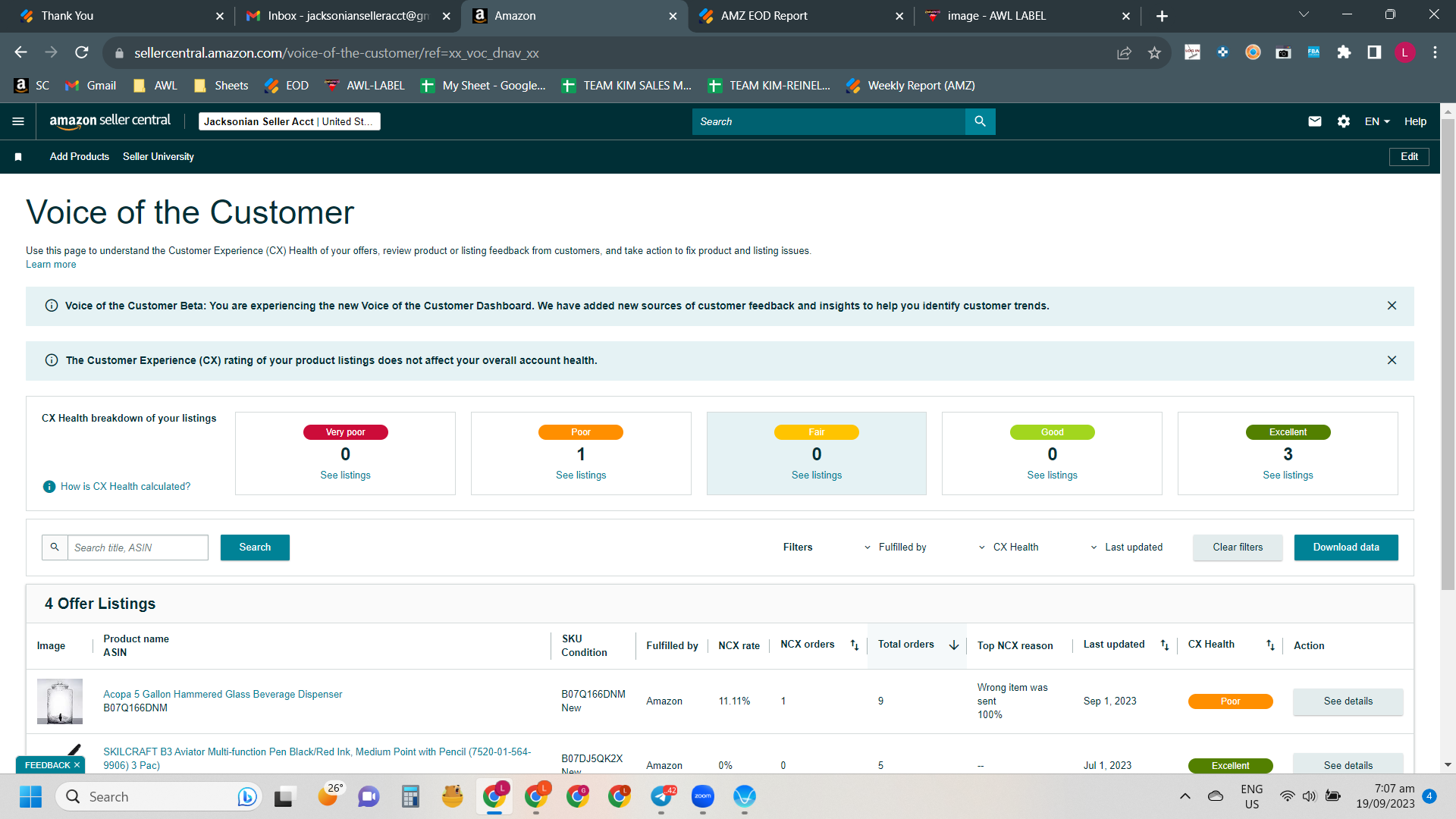Dismiss the Voice of the Customer Beta banner
Screen dimensions: 1456x819
[1392, 306]
